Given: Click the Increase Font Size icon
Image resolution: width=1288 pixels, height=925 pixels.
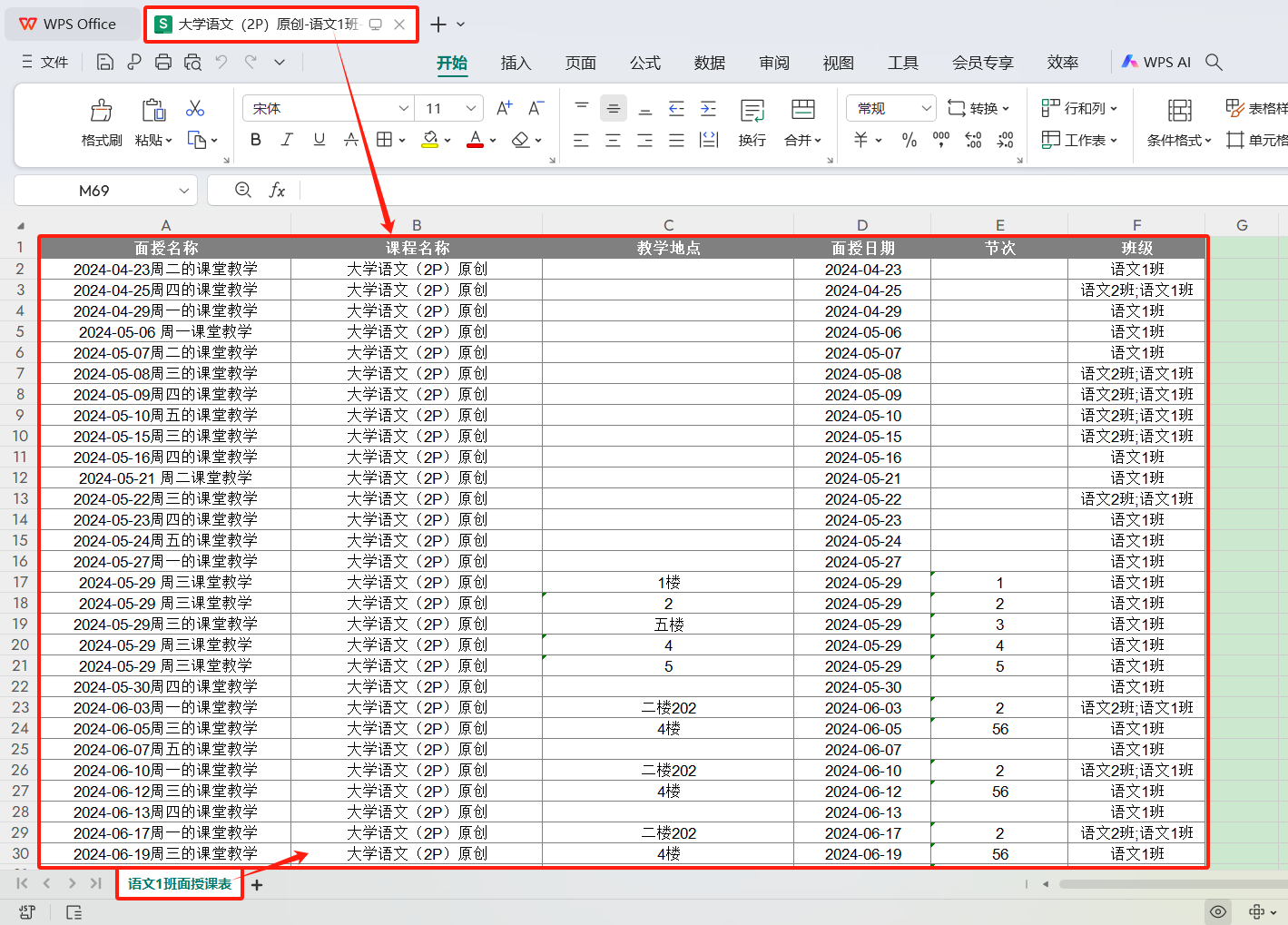Looking at the screenshot, I should [x=505, y=108].
